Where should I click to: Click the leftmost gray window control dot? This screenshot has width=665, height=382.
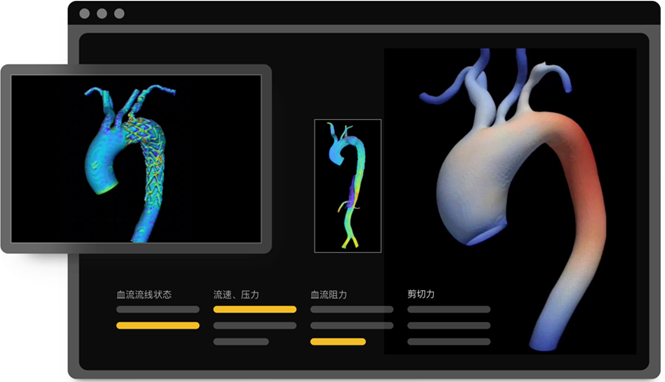coord(84,14)
